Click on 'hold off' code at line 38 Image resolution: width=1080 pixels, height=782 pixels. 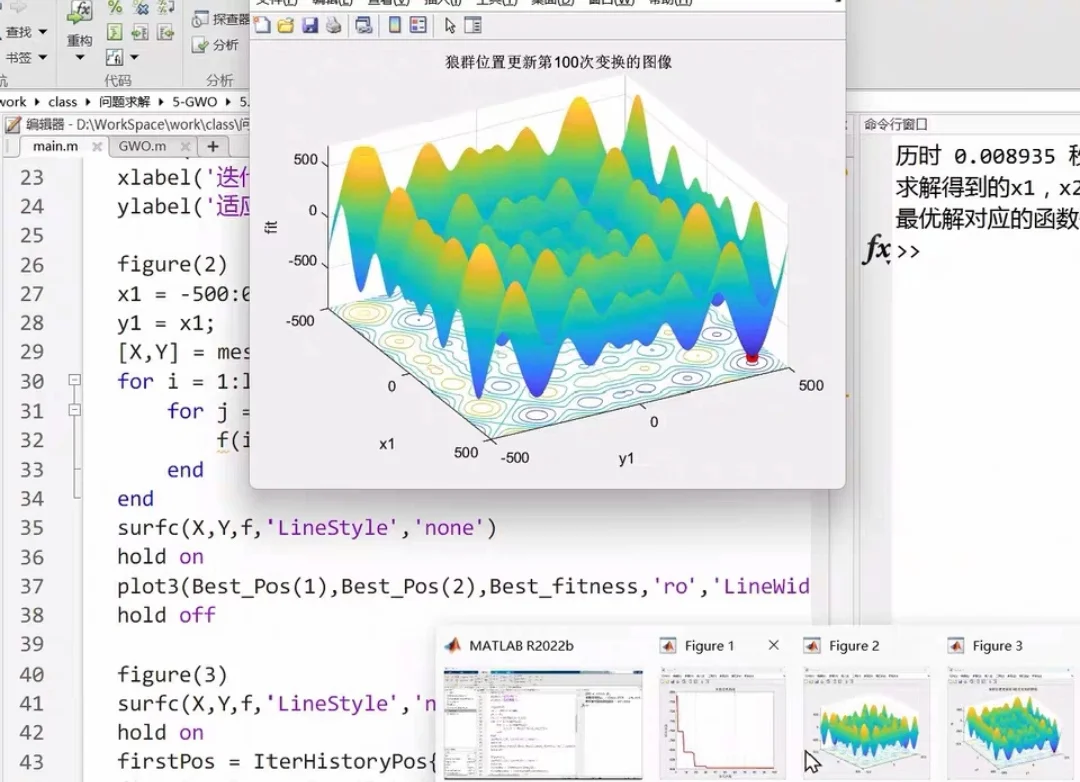166,615
